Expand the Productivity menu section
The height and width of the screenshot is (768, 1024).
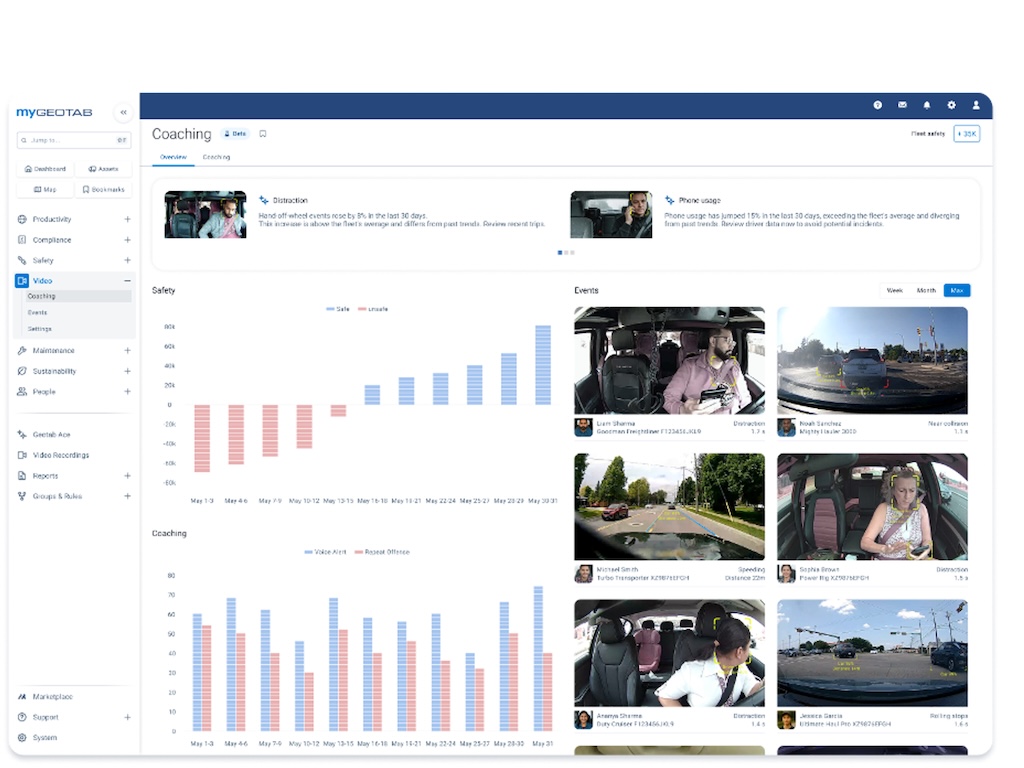point(127,219)
